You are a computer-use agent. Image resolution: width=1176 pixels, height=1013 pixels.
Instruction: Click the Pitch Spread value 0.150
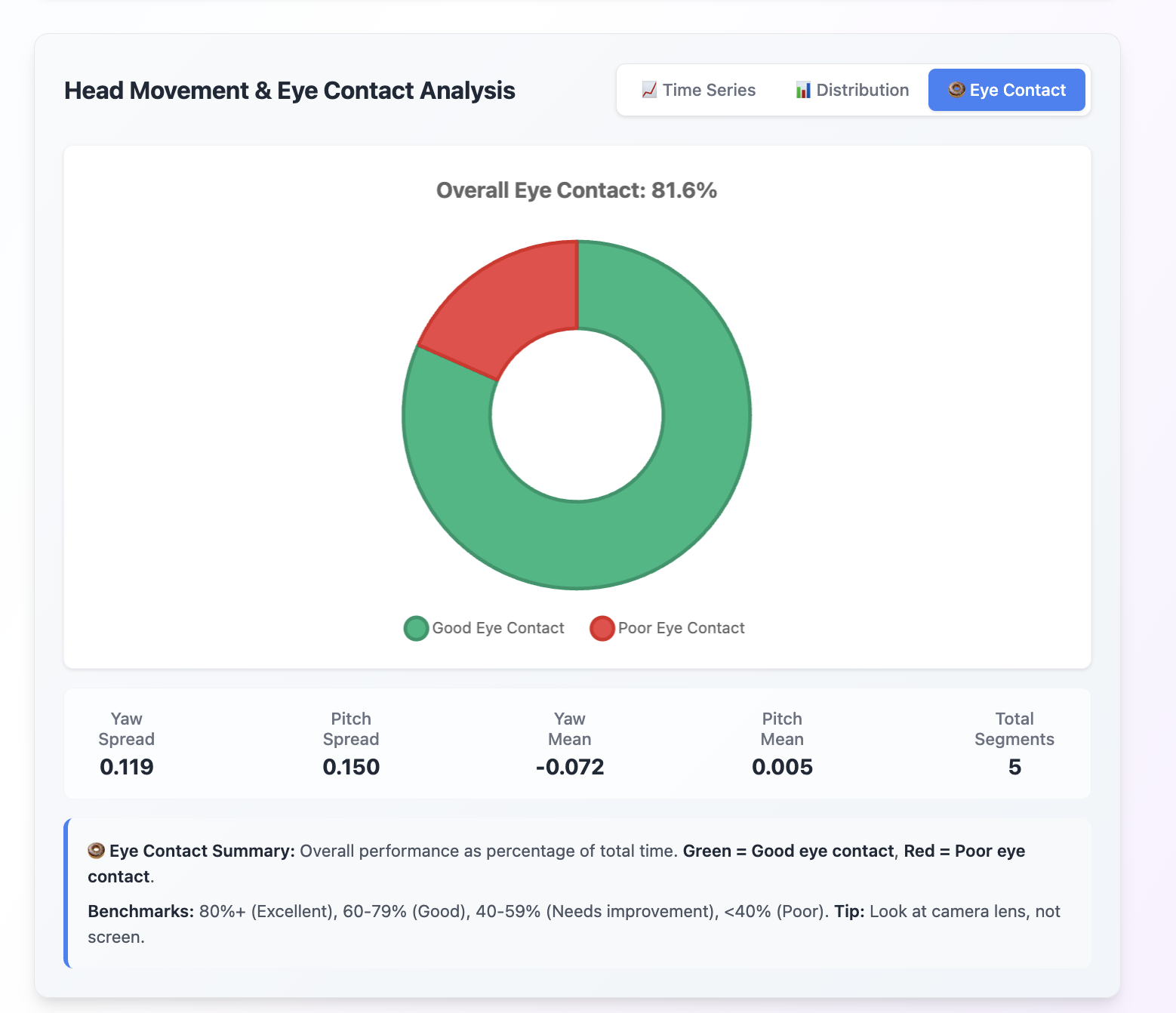351,767
